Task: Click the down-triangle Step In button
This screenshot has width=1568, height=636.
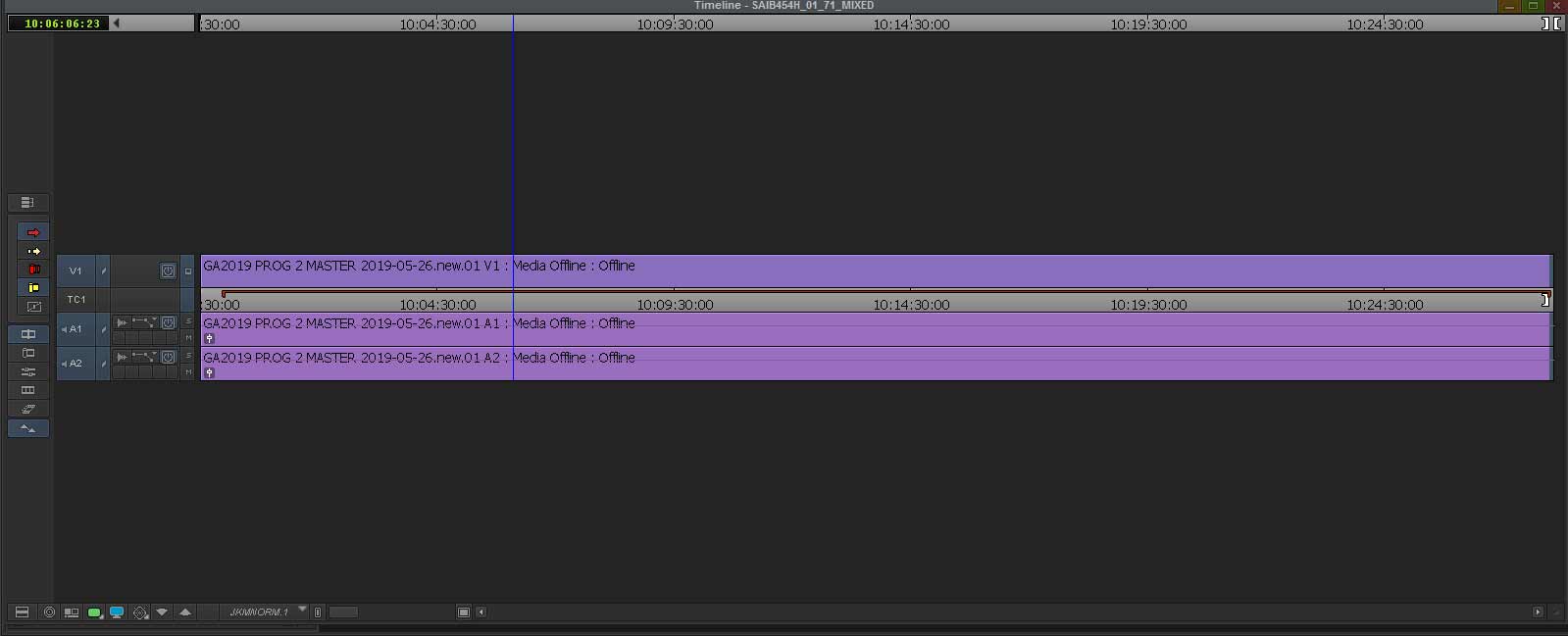Action: point(162,612)
